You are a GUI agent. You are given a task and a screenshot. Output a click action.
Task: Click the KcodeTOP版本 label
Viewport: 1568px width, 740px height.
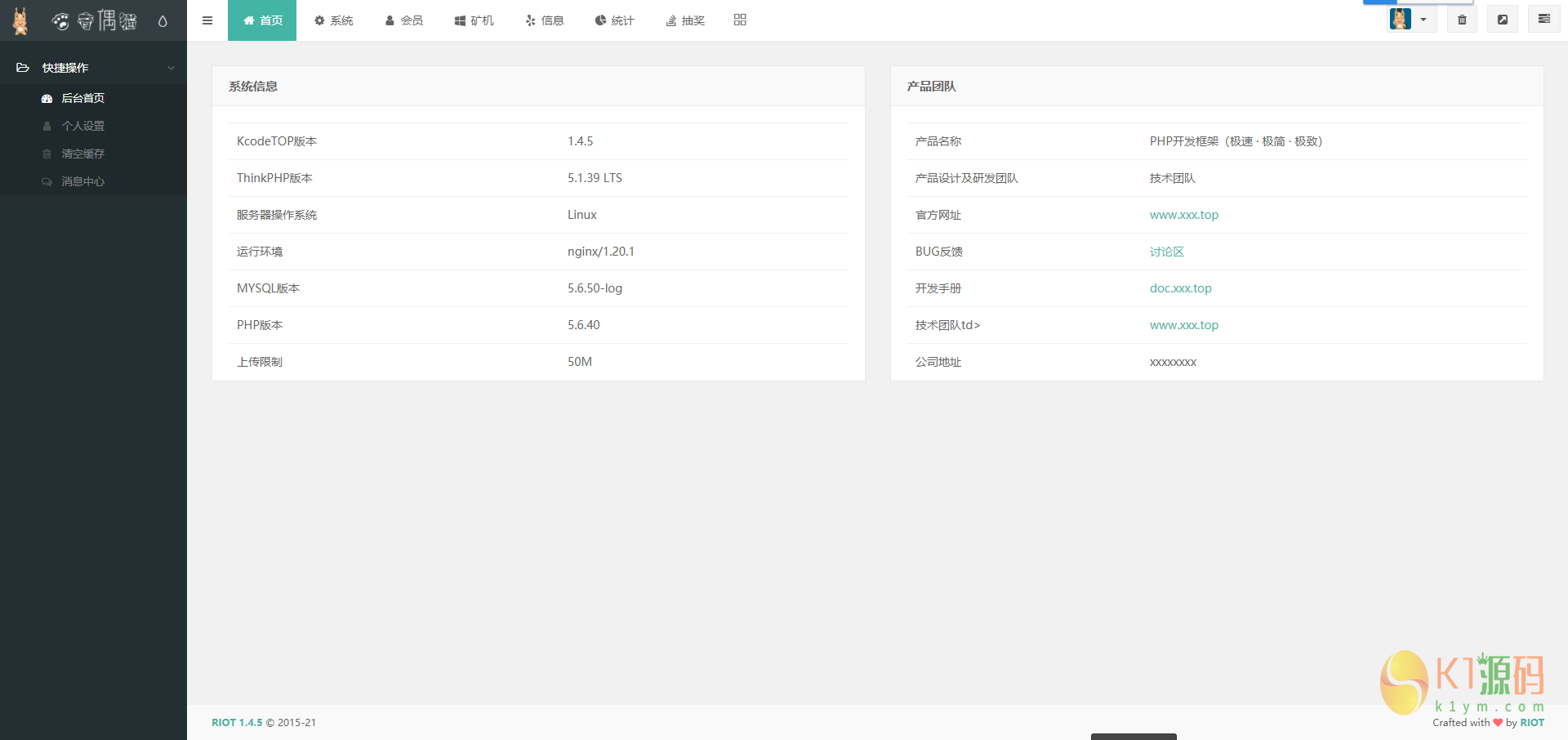tap(277, 141)
